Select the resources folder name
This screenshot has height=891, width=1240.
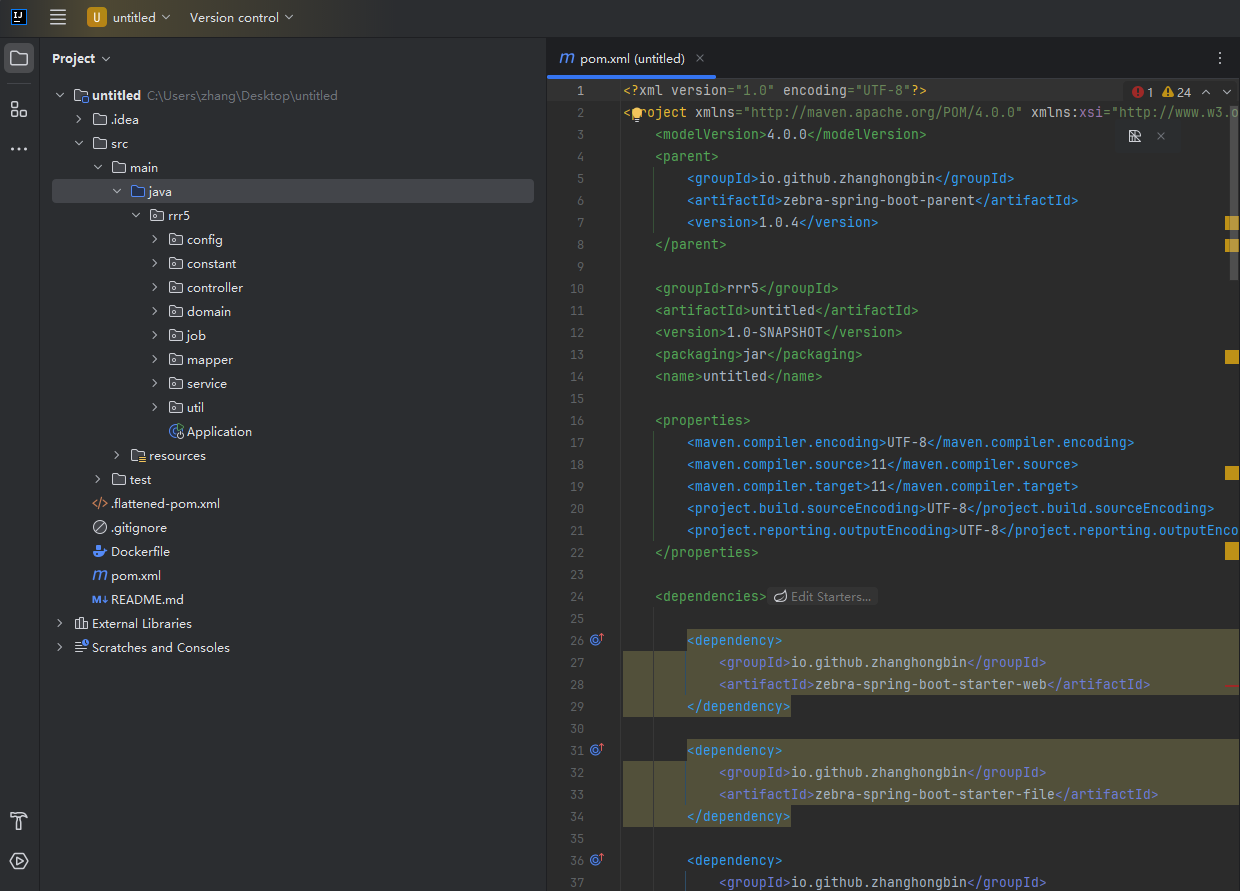pyautogui.click(x=178, y=456)
